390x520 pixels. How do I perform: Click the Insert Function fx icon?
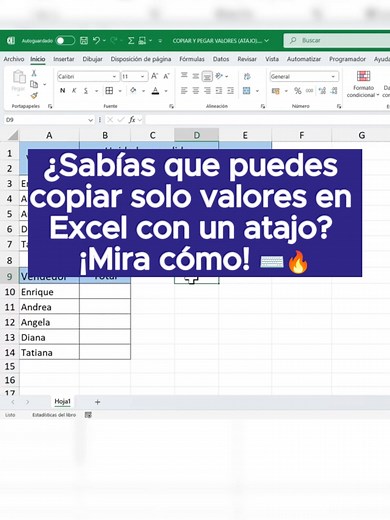click(132, 120)
